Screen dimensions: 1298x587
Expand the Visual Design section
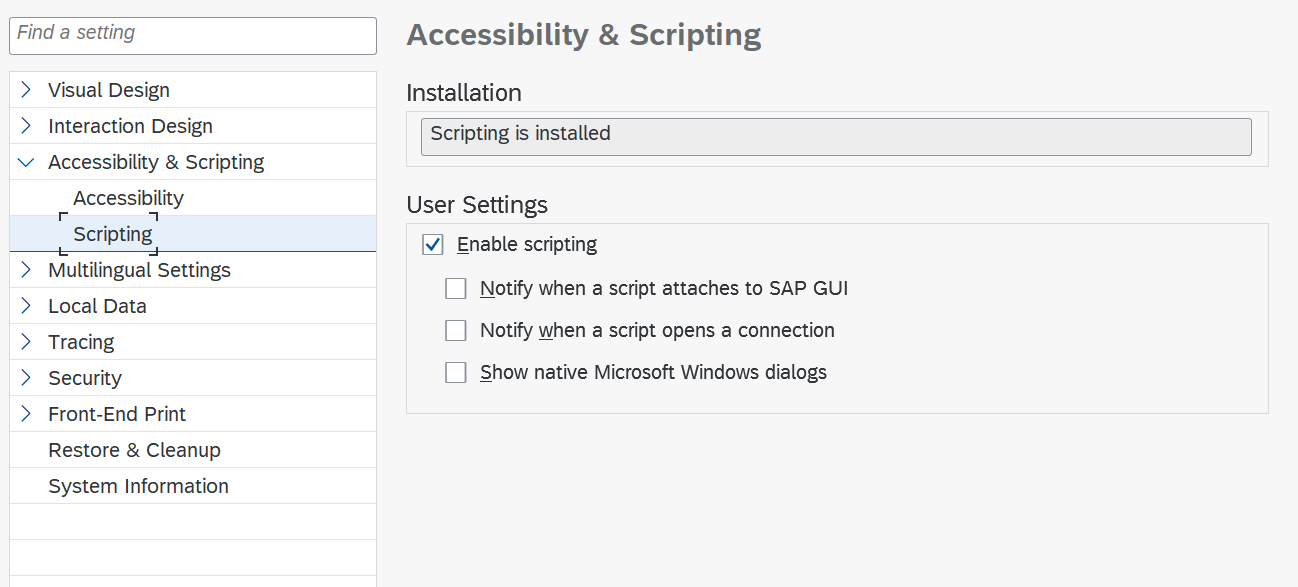pyautogui.click(x=25, y=89)
